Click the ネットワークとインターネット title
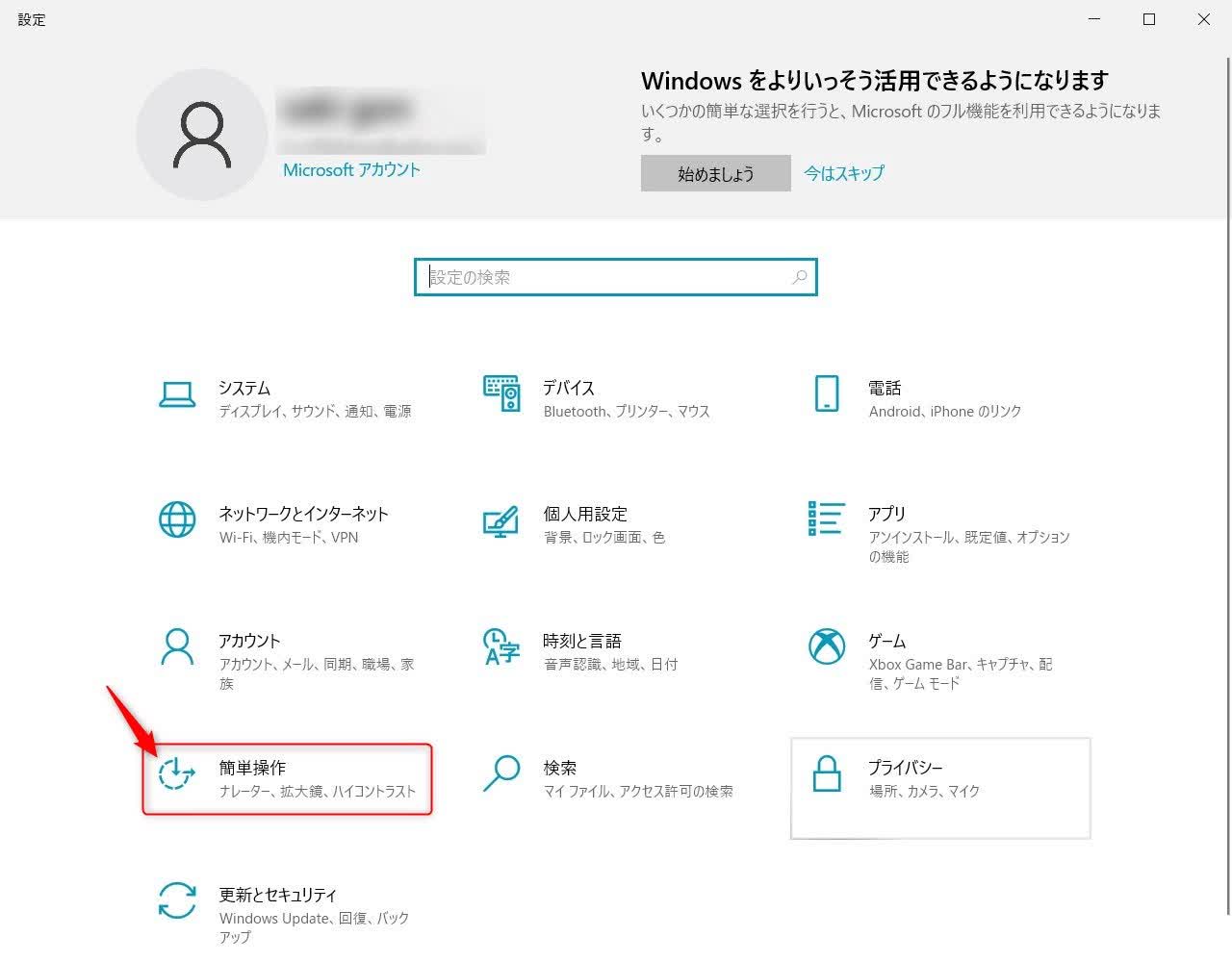The width and height of the screenshot is (1232, 962). click(x=304, y=514)
